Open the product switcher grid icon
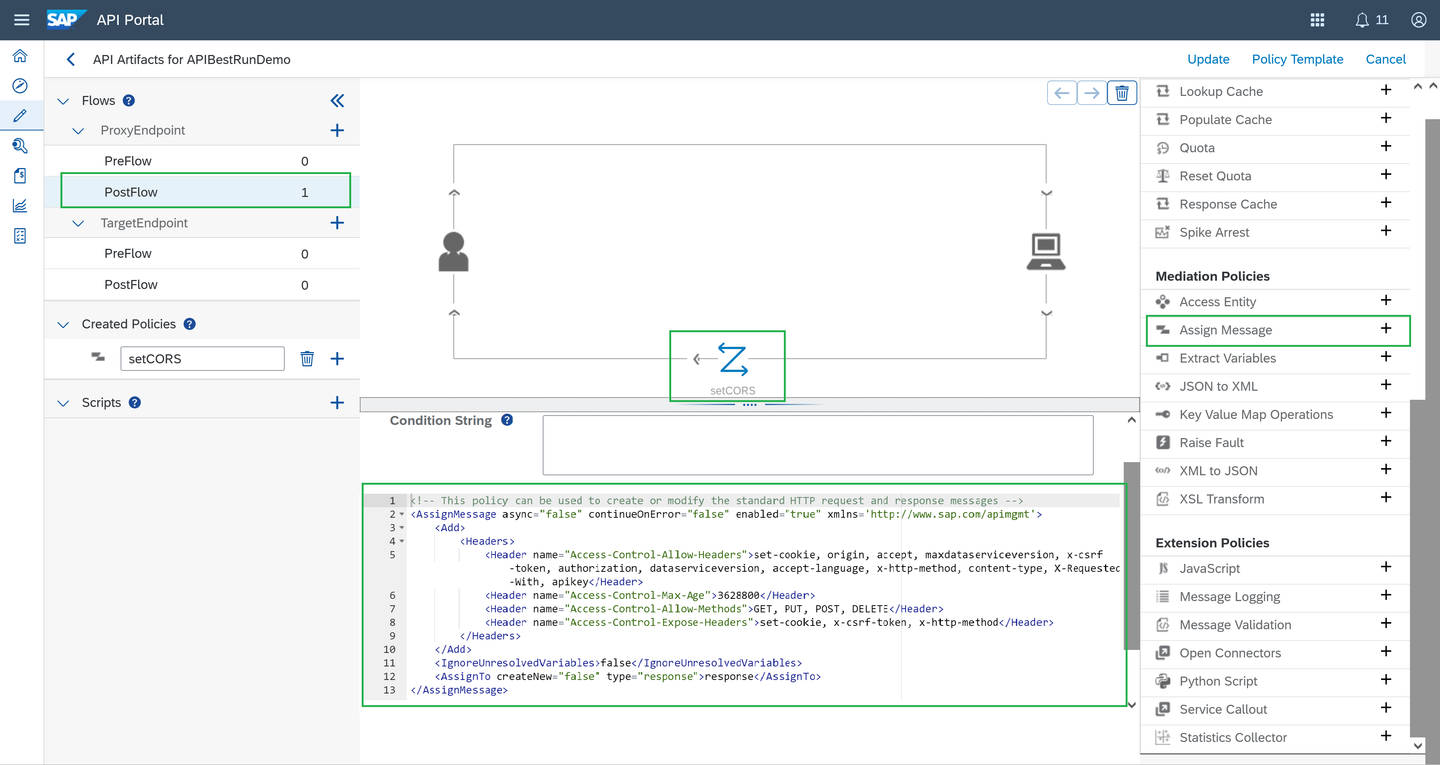1440x765 pixels. (x=1317, y=20)
